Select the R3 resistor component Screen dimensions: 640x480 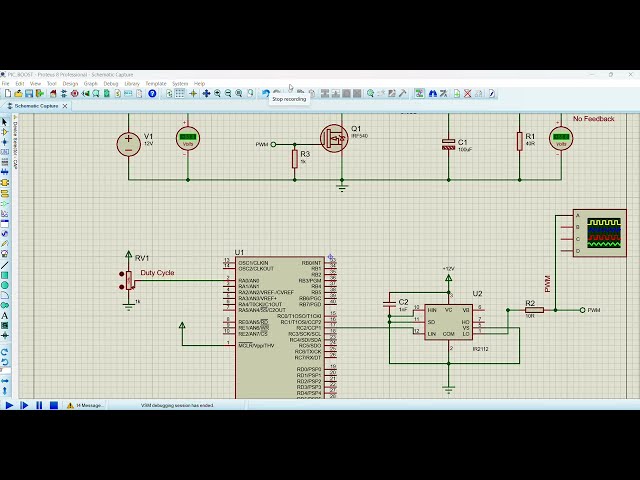pyautogui.click(x=295, y=159)
